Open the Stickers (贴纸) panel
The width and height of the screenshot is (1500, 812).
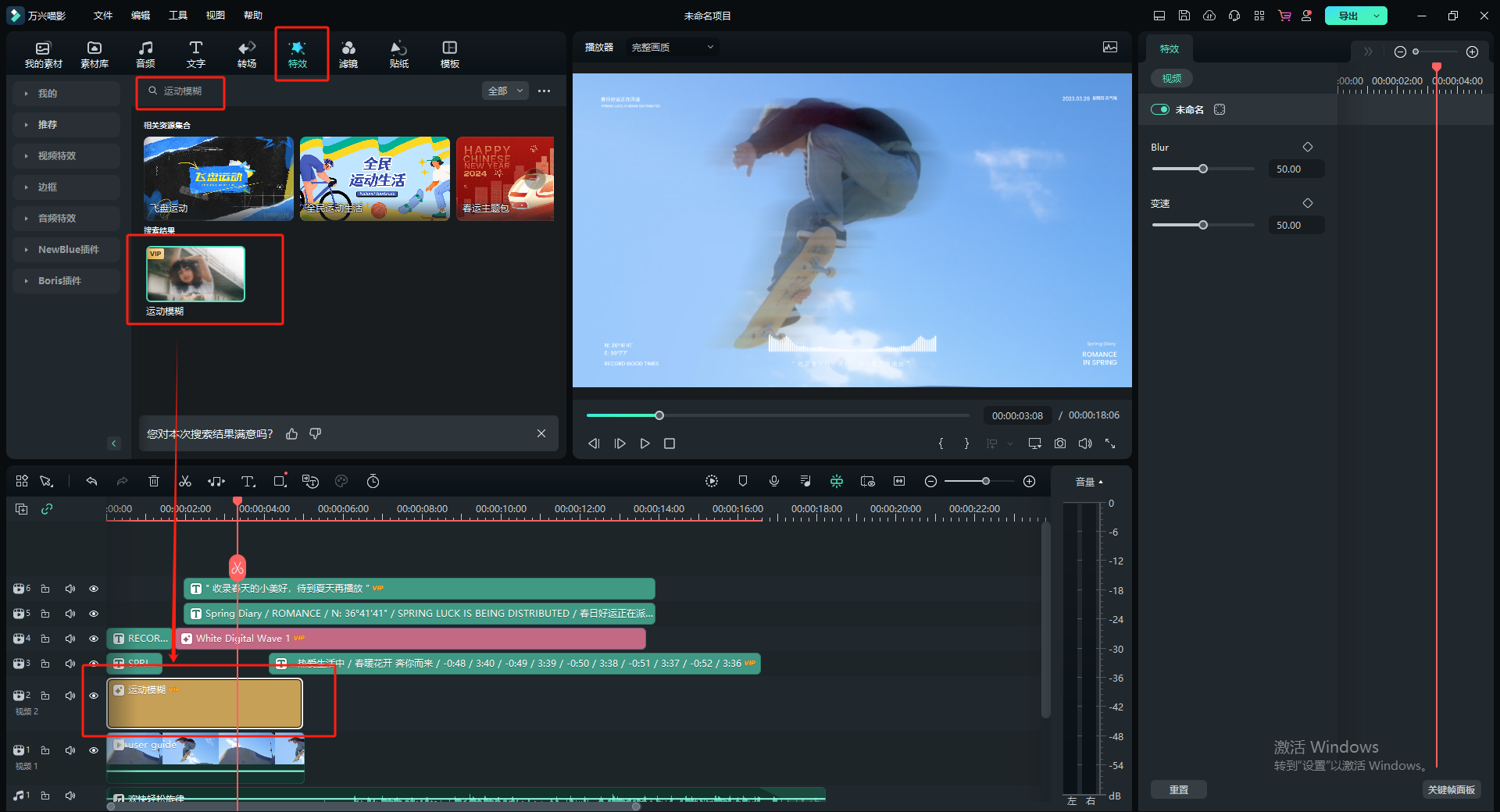point(398,54)
